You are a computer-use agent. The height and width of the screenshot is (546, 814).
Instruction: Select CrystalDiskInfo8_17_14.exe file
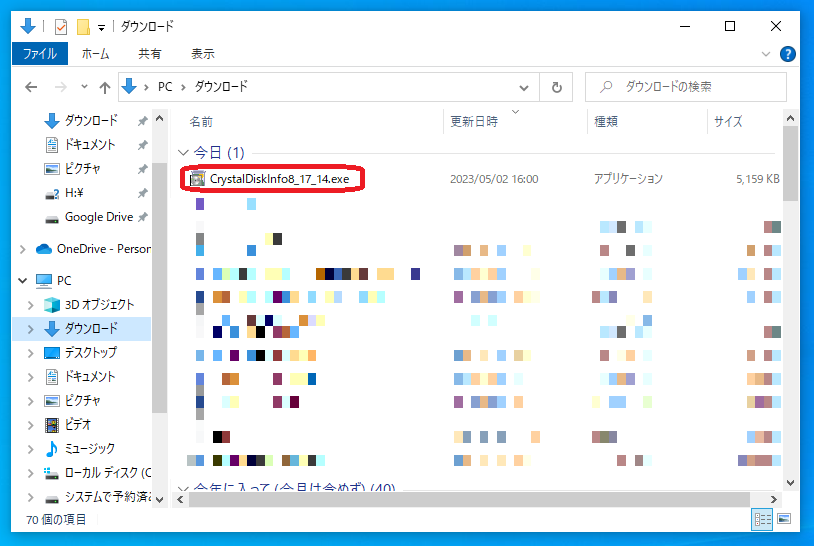279,179
